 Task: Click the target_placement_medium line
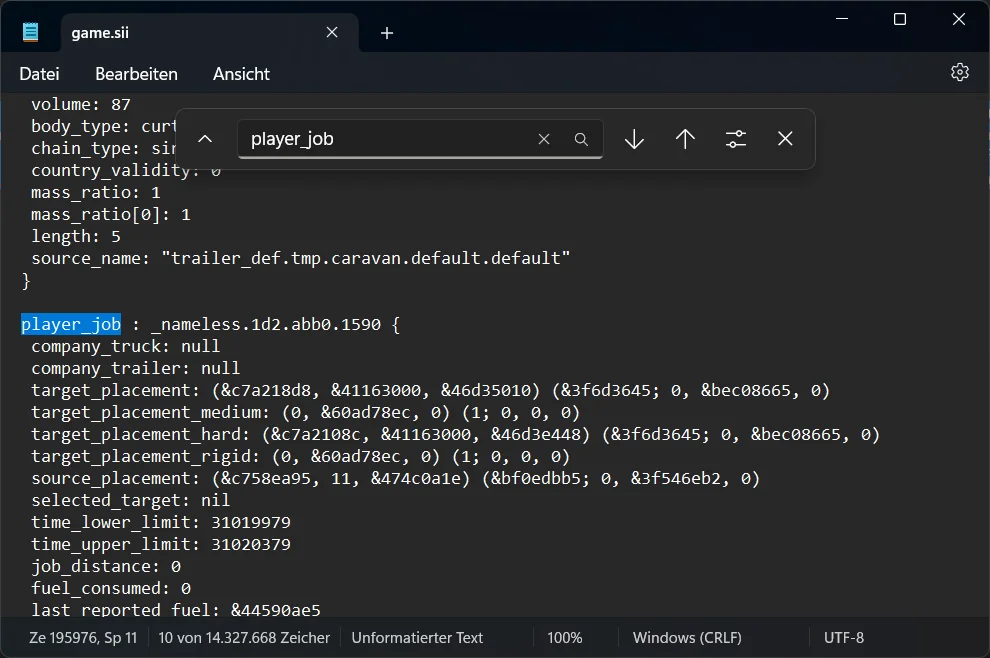pyautogui.click(x=306, y=413)
